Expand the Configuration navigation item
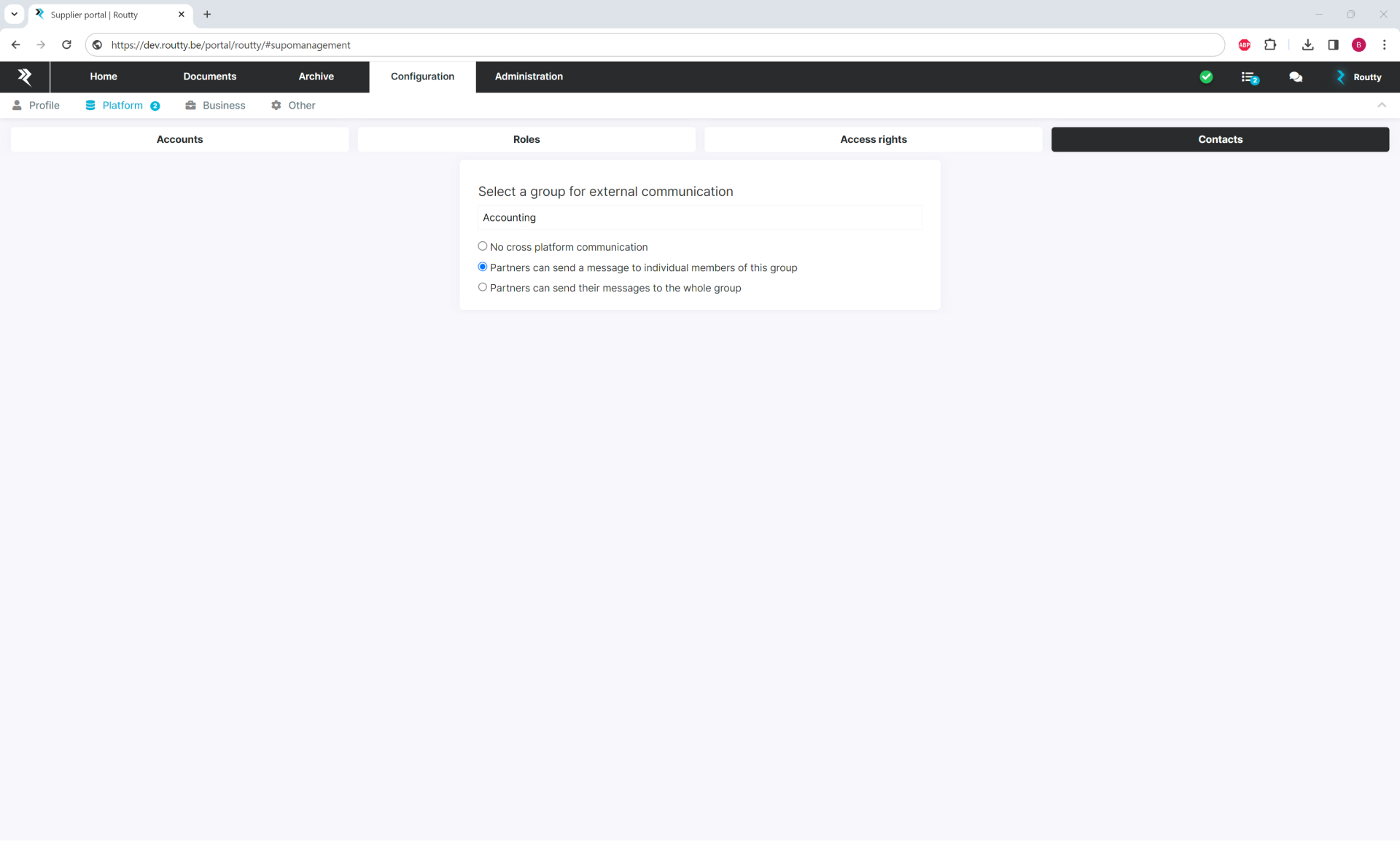 (x=421, y=76)
